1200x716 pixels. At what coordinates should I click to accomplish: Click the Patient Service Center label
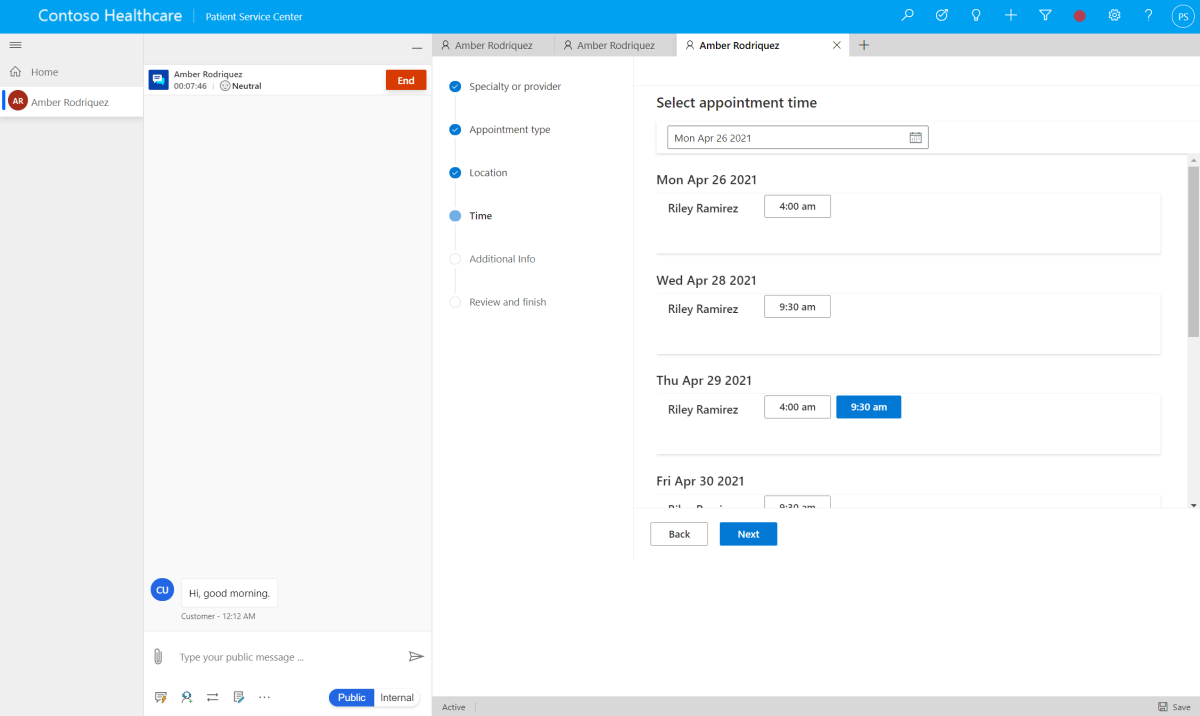pyautogui.click(x=254, y=17)
